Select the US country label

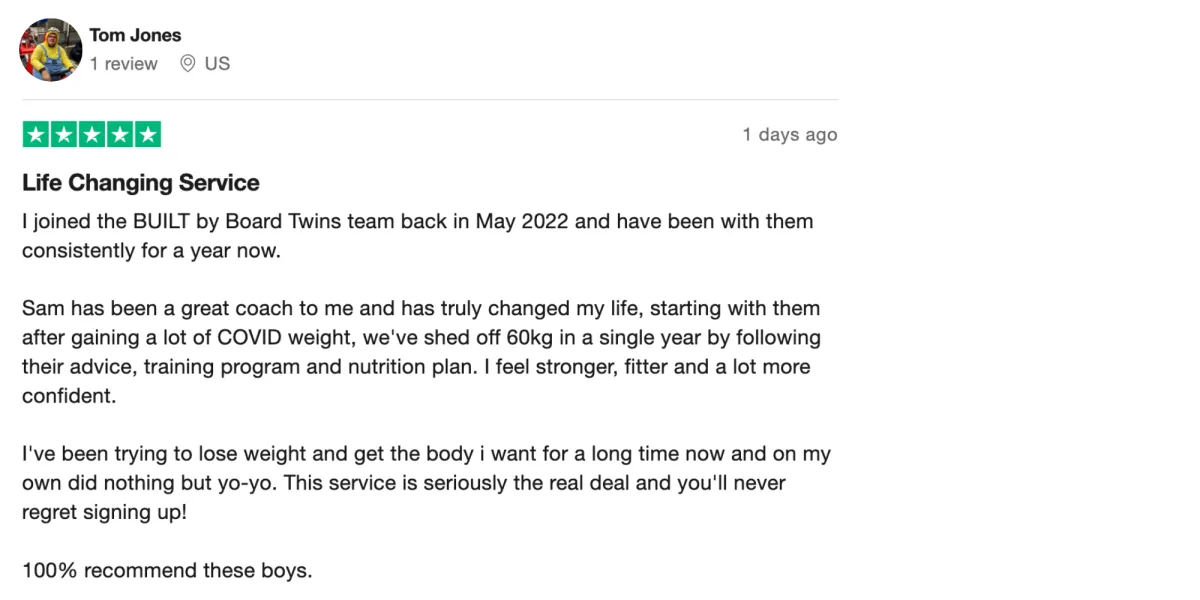217,64
